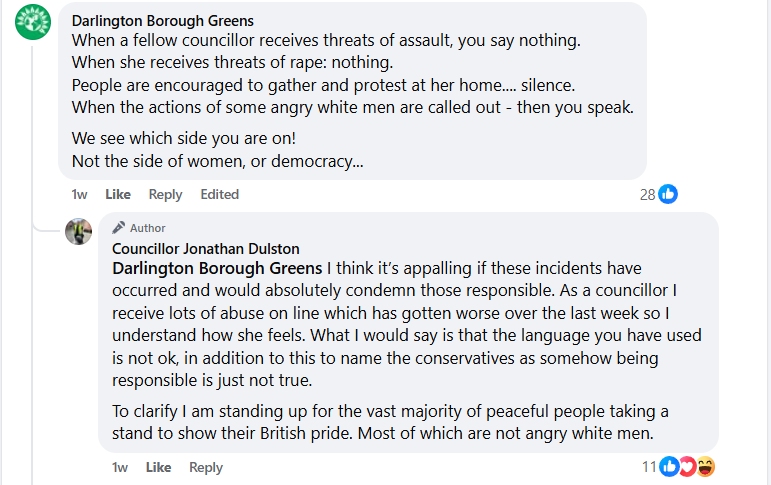Open the 28 reactions count
Viewport: 771px width, 485px height.
tap(647, 194)
